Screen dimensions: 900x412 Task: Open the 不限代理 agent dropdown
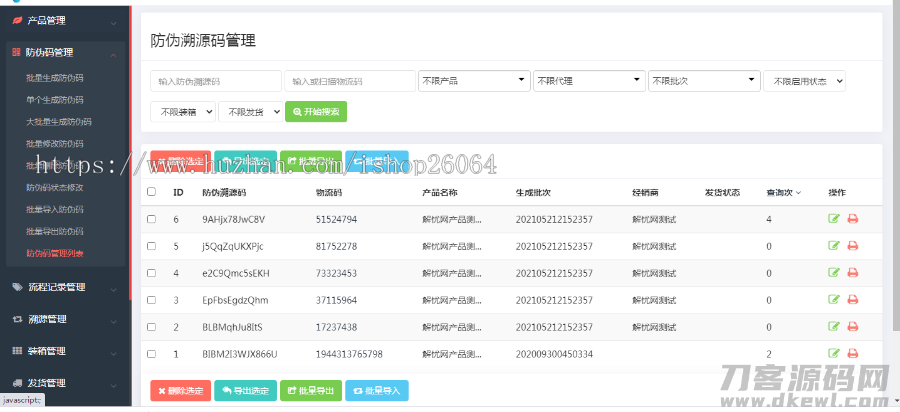tap(588, 81)
